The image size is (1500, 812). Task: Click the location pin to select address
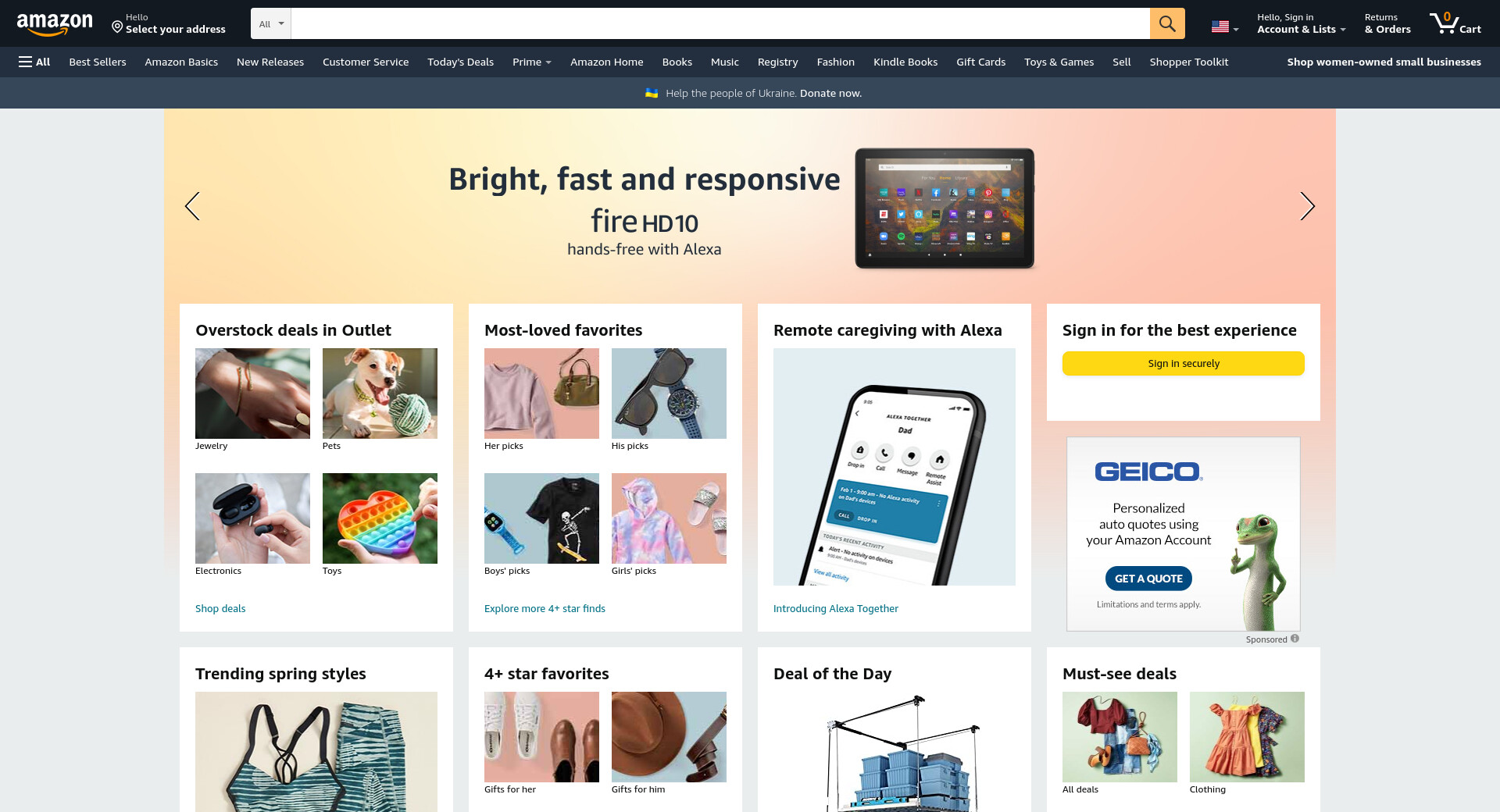point(117,27)
